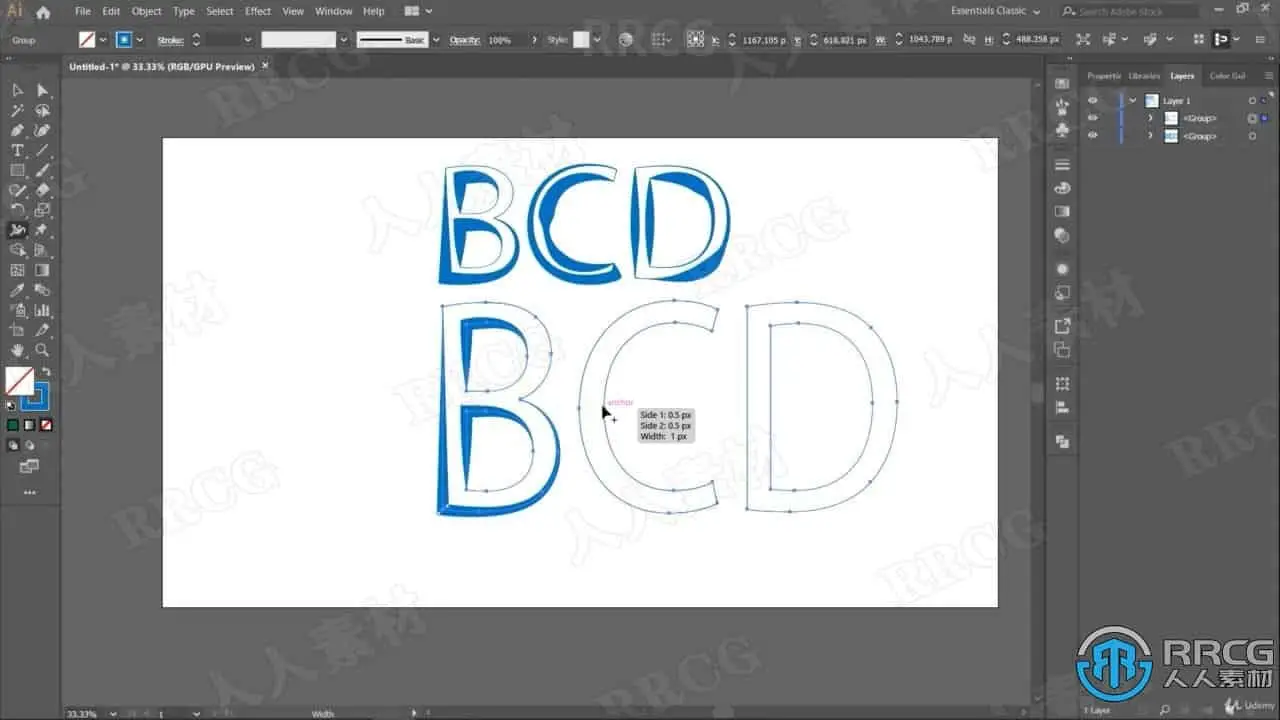Set fill mode to Gradient
Image resolution: width=1280 pixels, height=720 pixels.
click(29, 425)
